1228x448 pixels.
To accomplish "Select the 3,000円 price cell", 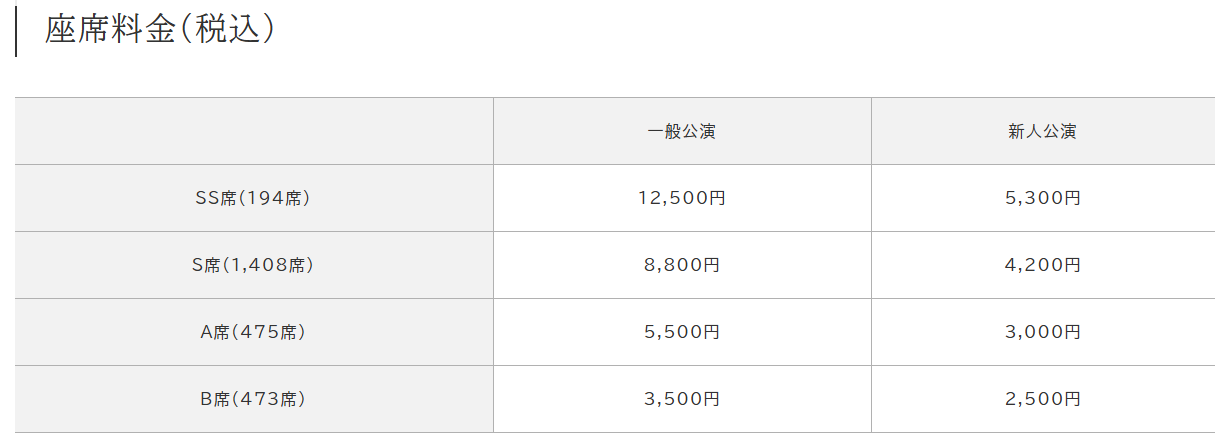I will [x=1043, y=332].
